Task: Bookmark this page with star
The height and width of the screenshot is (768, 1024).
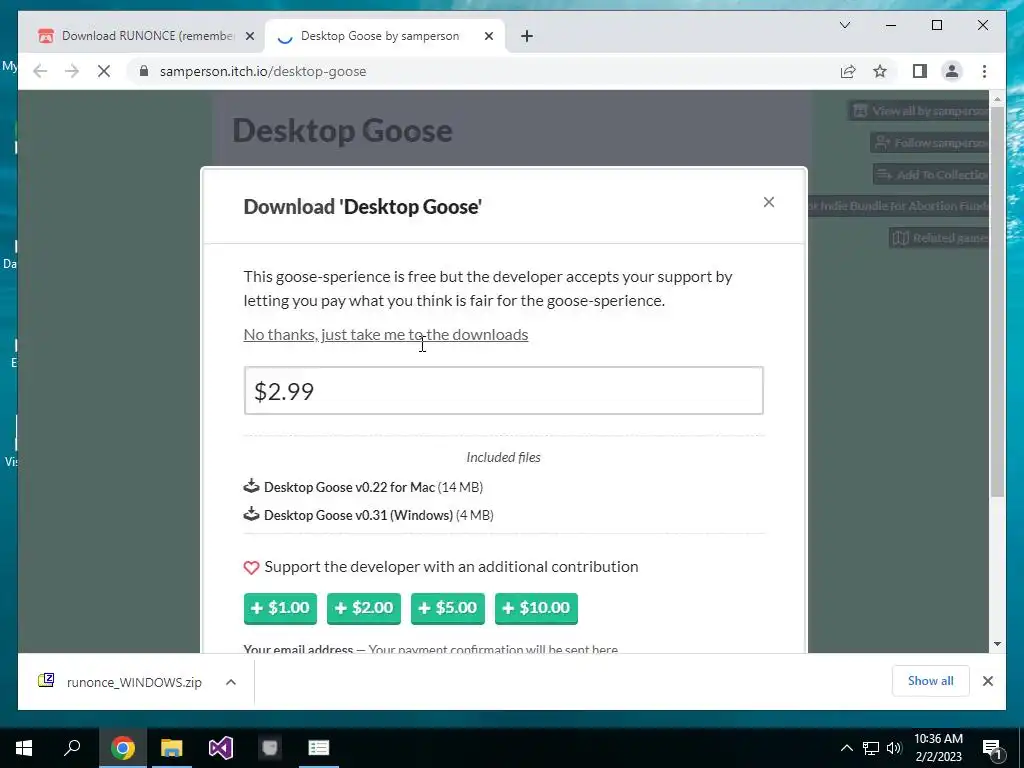Action: [880, 71]
